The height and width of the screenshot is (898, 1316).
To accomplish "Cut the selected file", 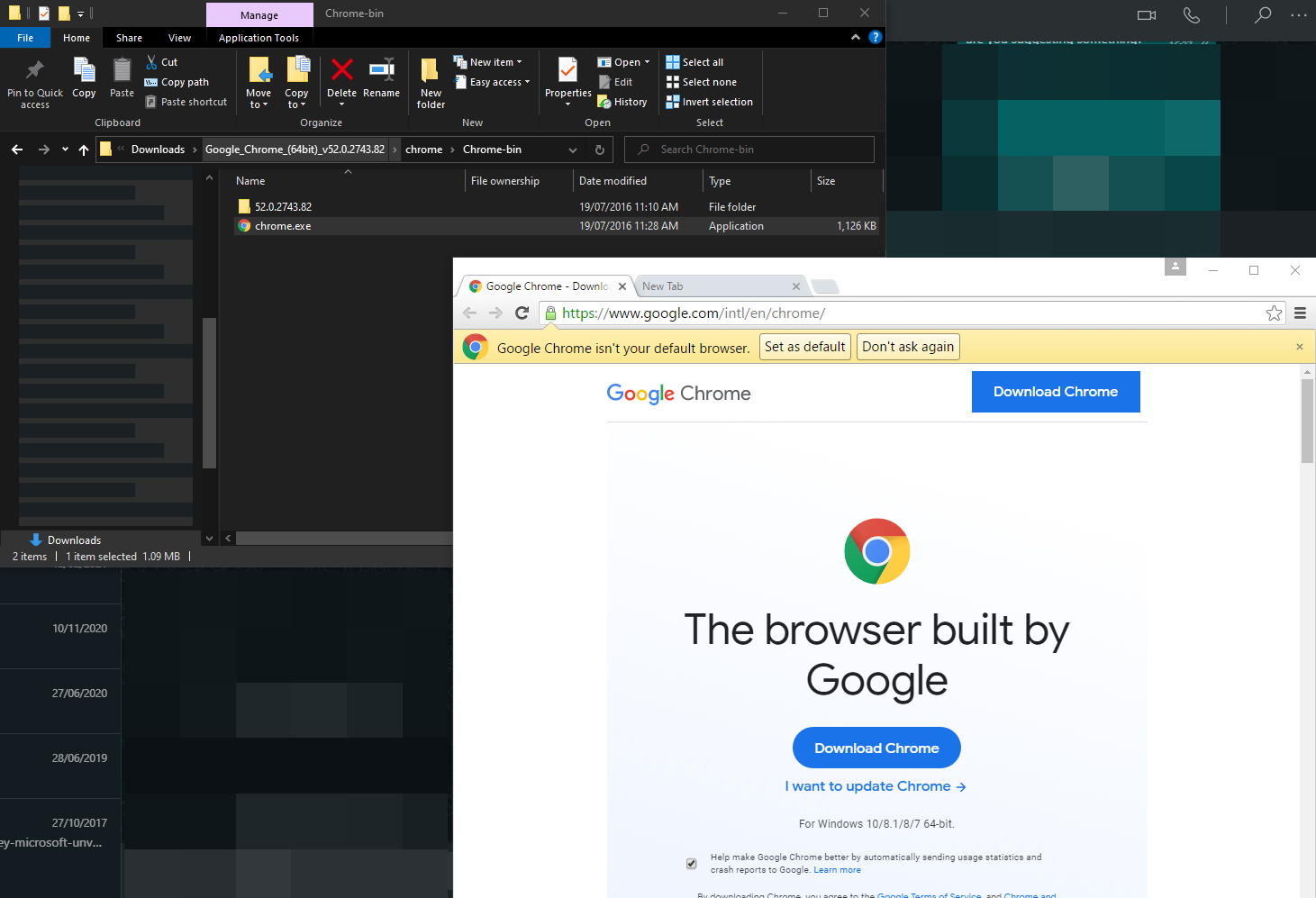I will (162, 62).
